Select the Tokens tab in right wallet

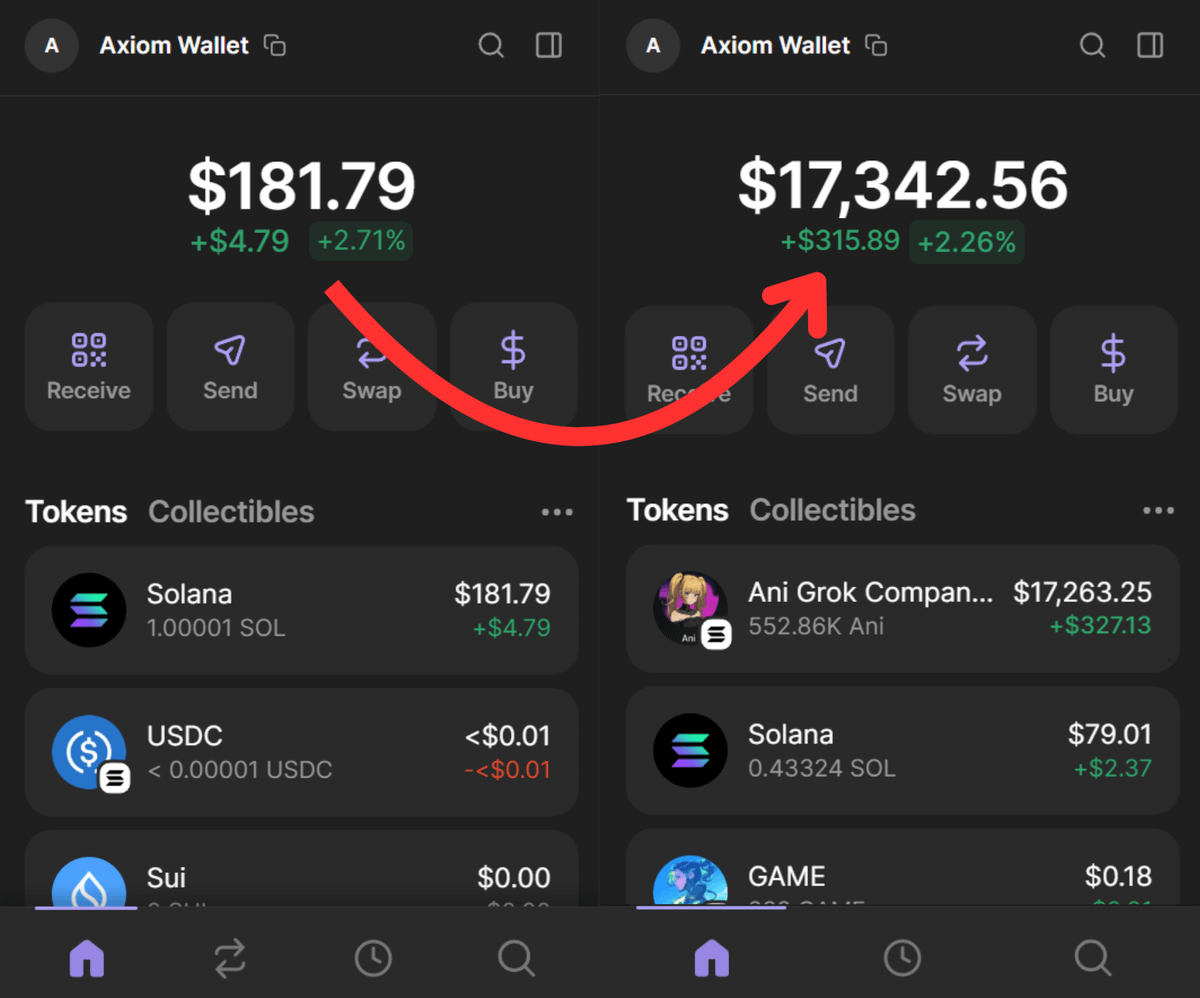[x=678, y=510]
